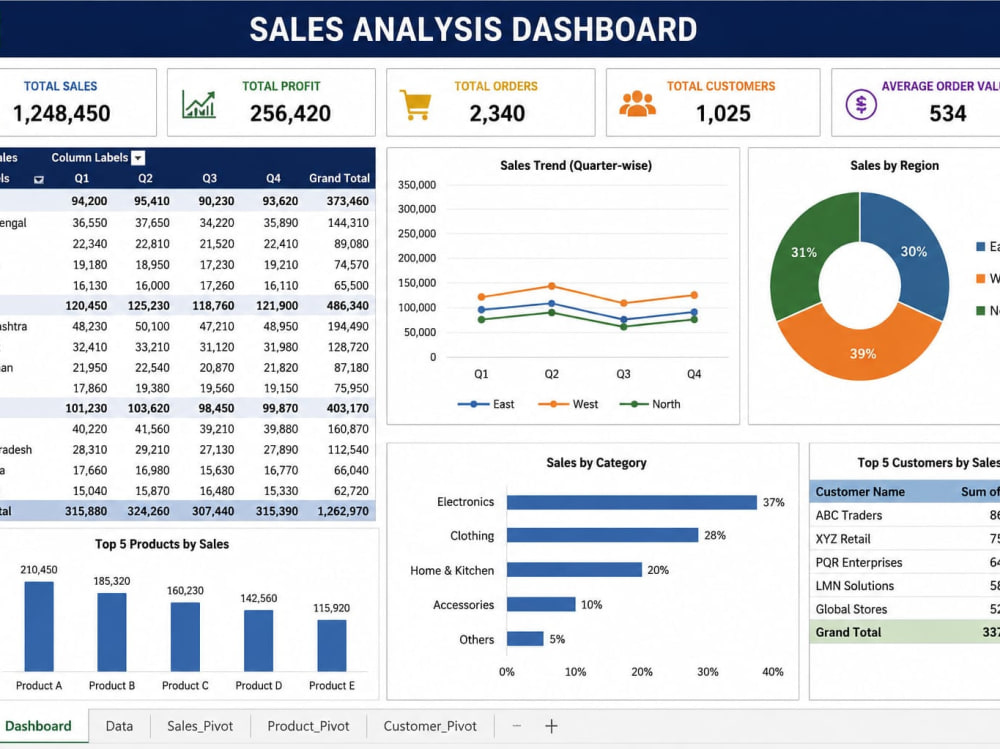Open the Data sheet tab
This screenshot has height=749, width=1000.
point(119,726)
